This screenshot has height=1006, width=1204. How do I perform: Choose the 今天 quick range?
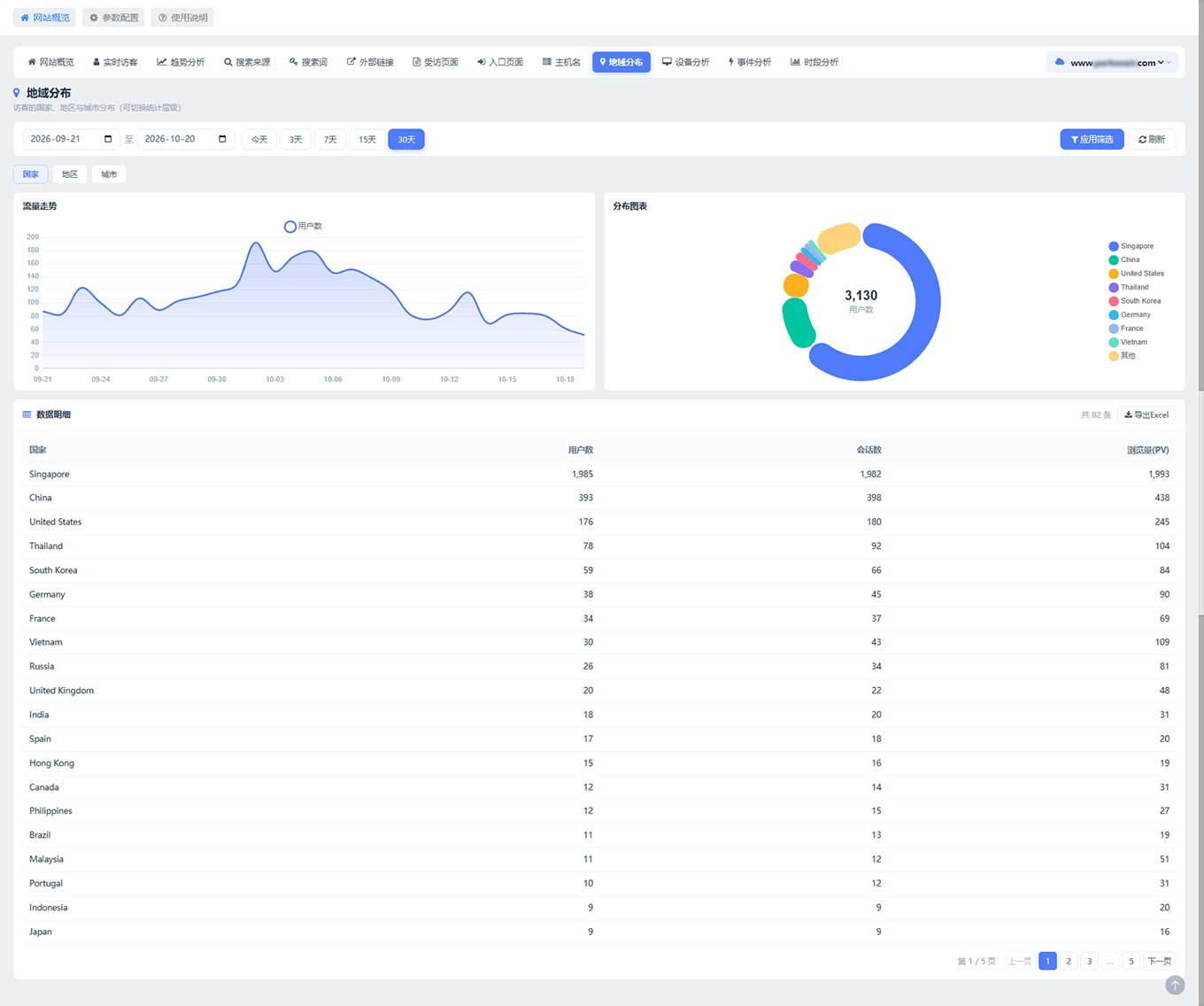259,140
